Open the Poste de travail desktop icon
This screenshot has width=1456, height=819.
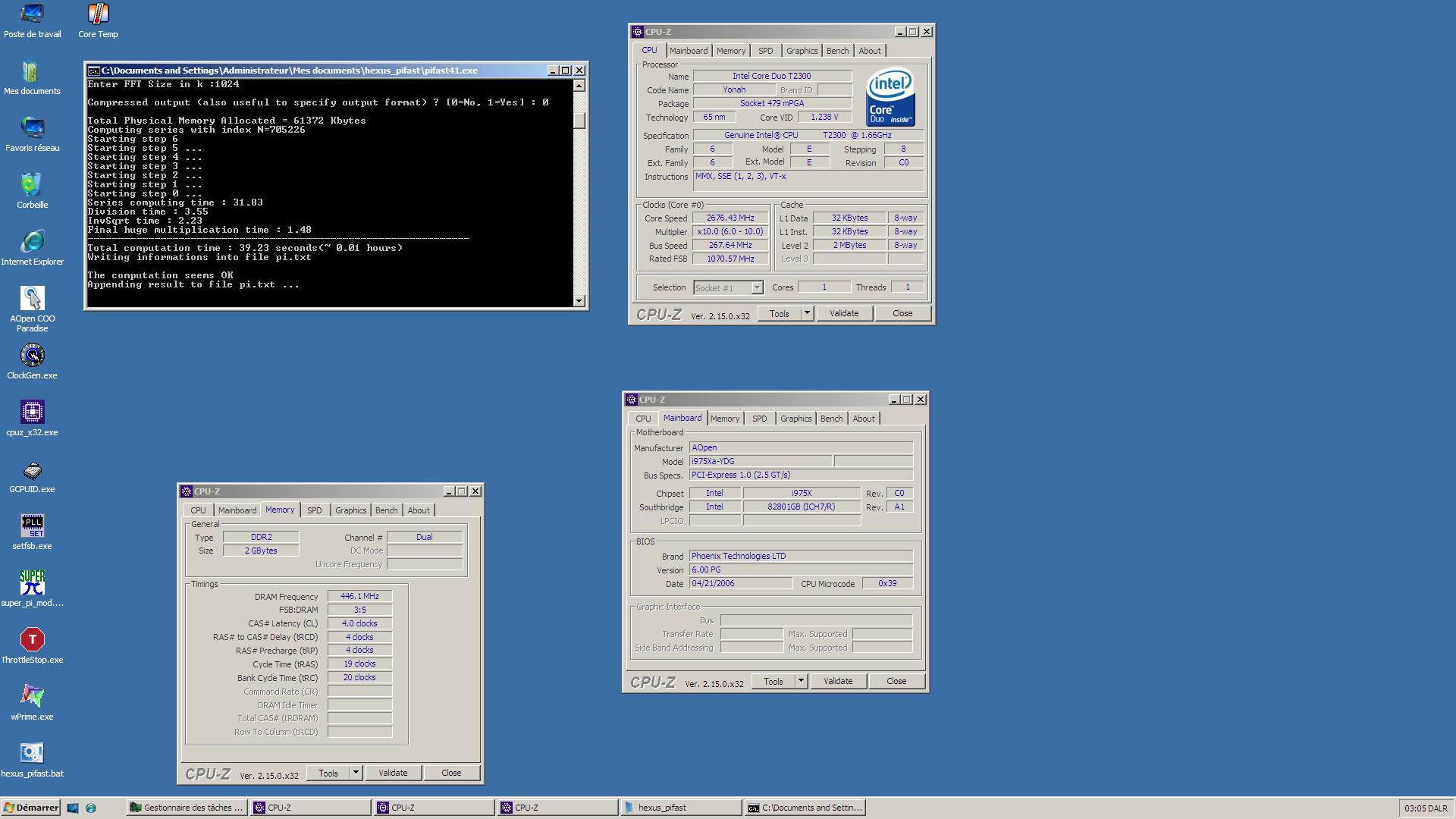[x=32, y=21]
